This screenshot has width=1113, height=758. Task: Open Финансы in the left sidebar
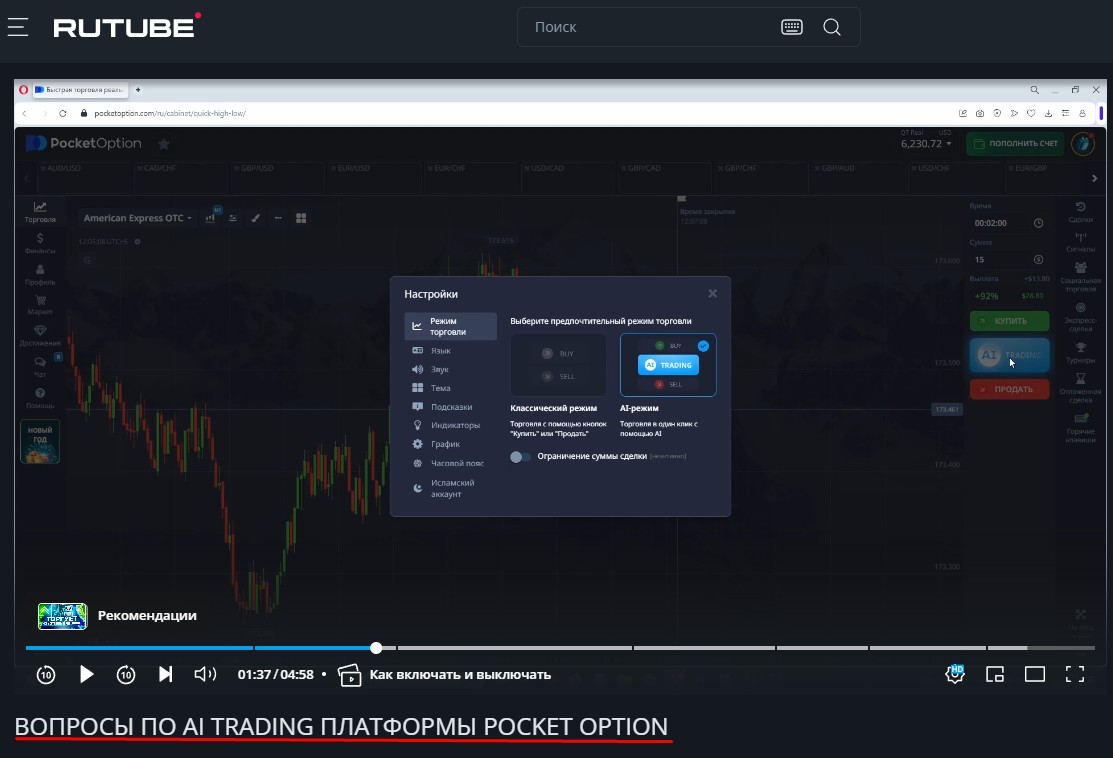click(40, 243)
